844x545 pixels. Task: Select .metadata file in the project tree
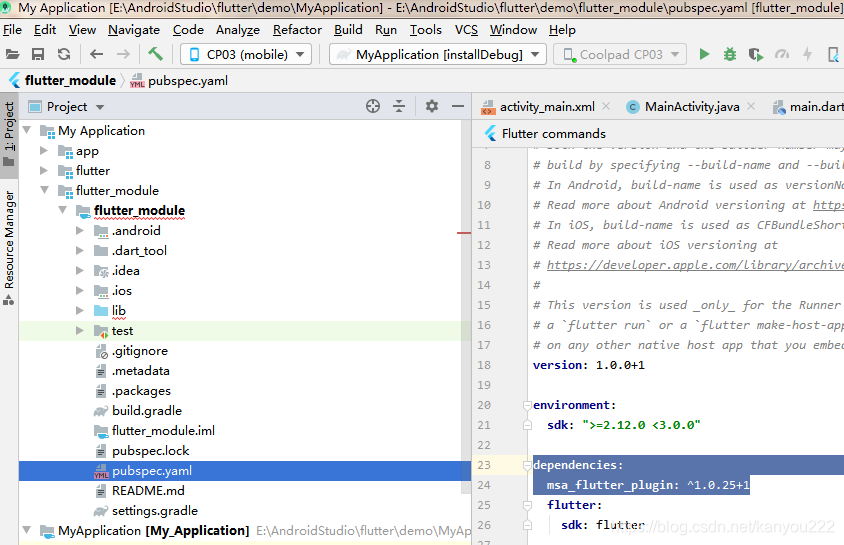point(140,371)
